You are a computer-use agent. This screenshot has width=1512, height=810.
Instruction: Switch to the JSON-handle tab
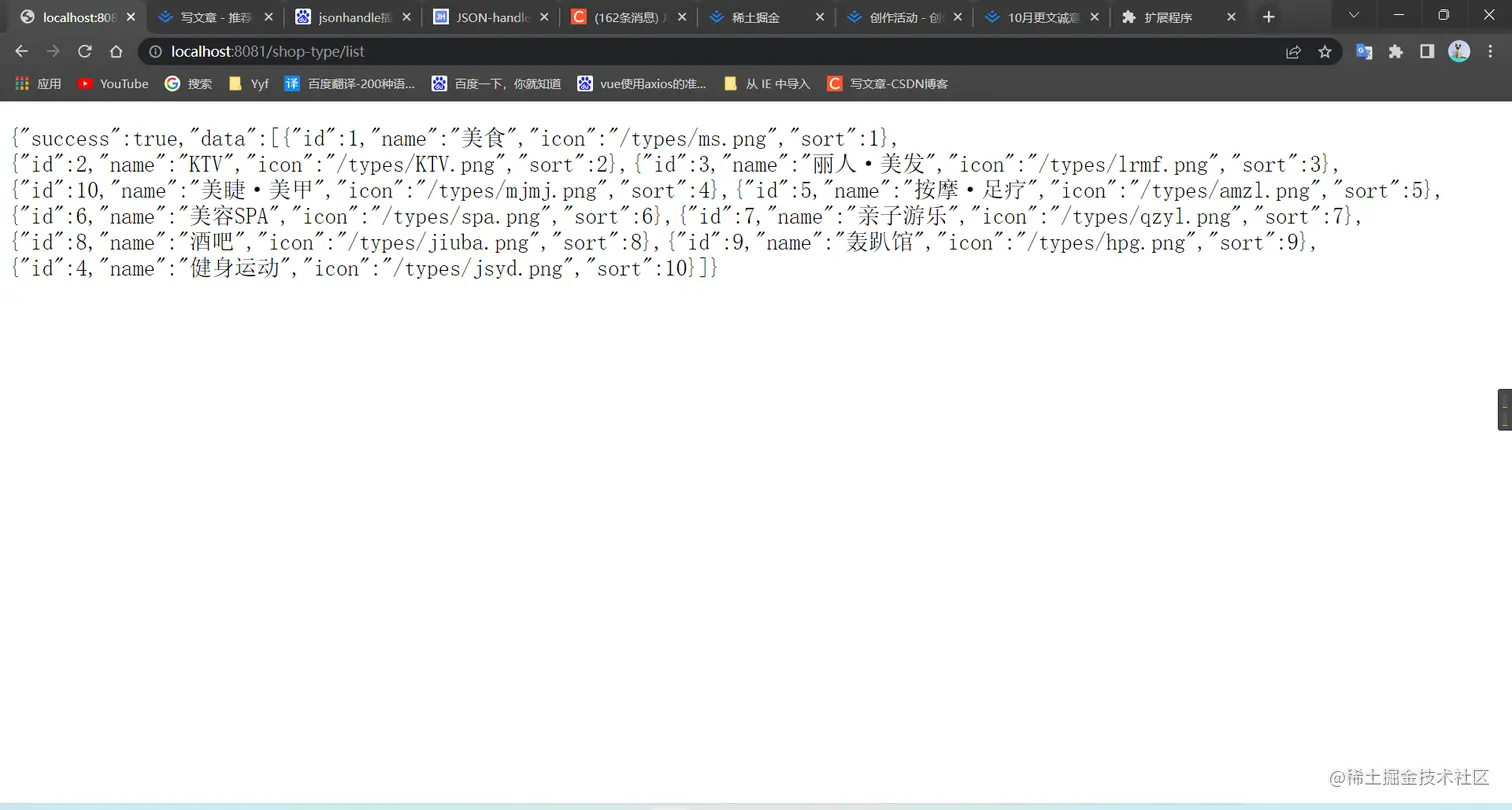pyautogui.click(x=489, y=17)
